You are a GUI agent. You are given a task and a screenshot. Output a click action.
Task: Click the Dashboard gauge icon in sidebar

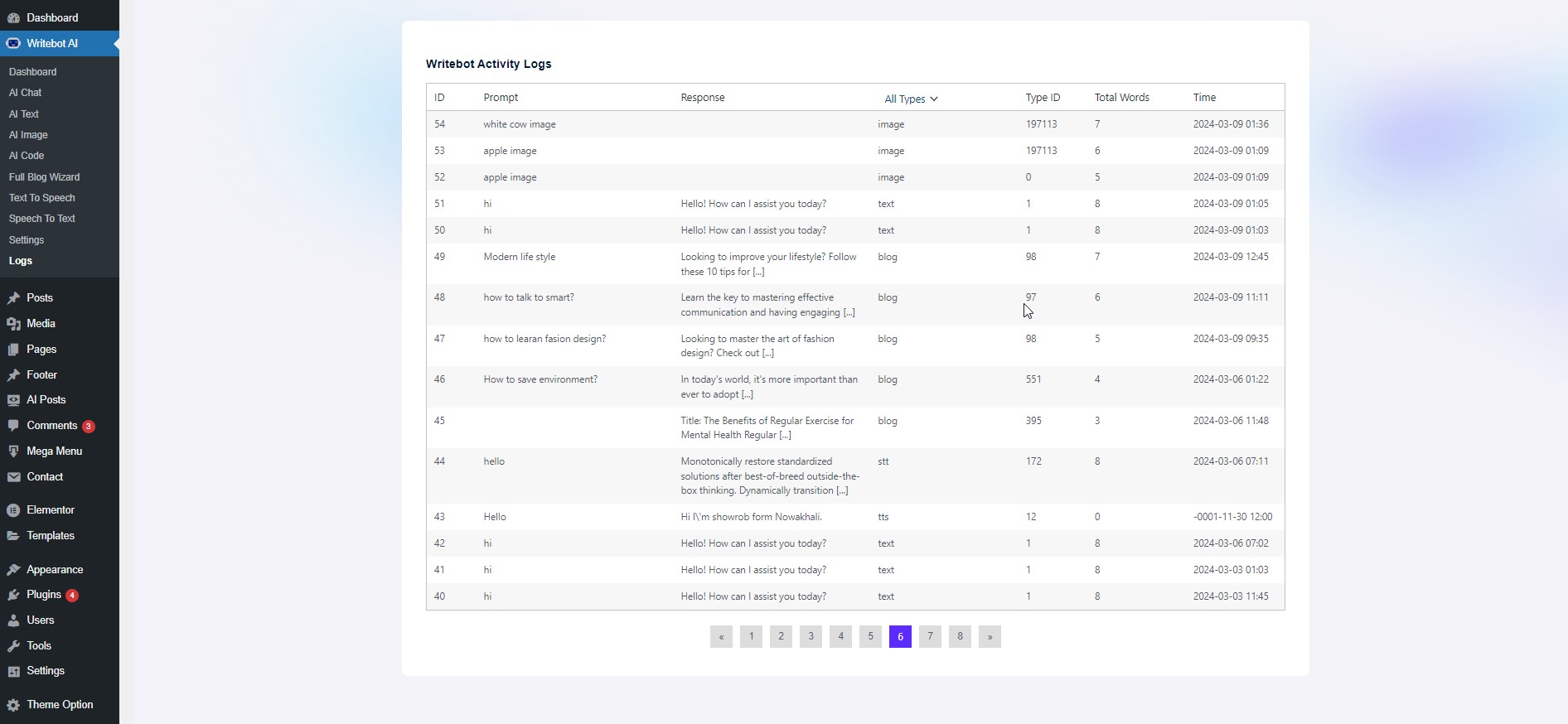[x=13, y=17]
